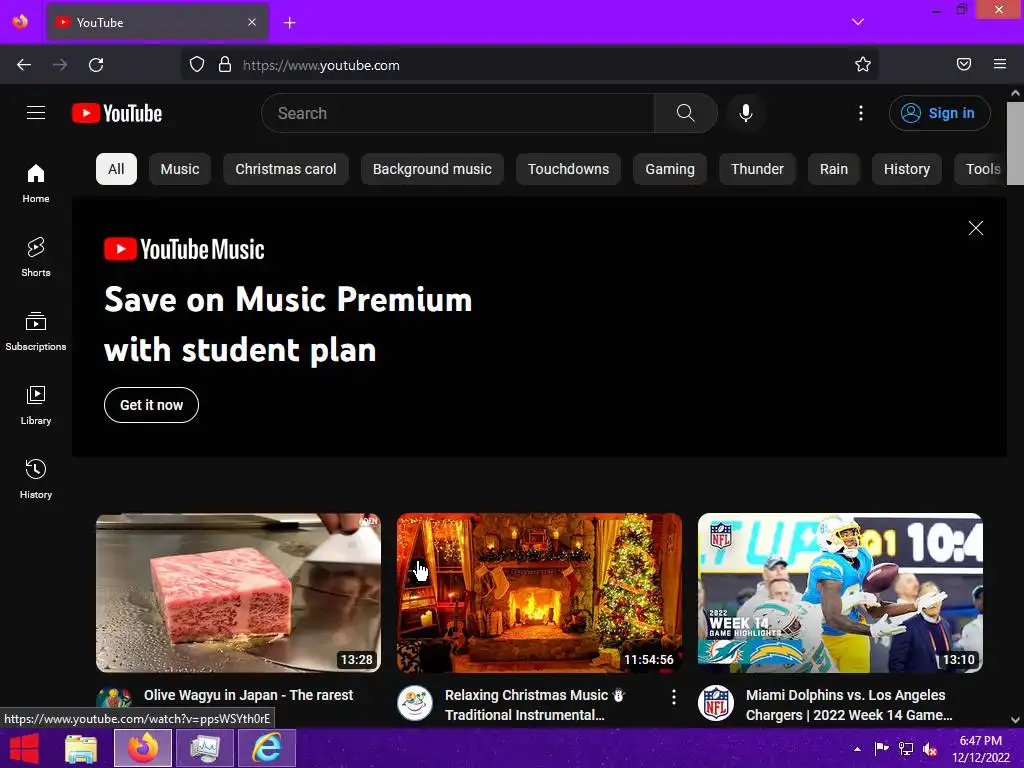Click the muted volume tray icon

click(929, 749)
